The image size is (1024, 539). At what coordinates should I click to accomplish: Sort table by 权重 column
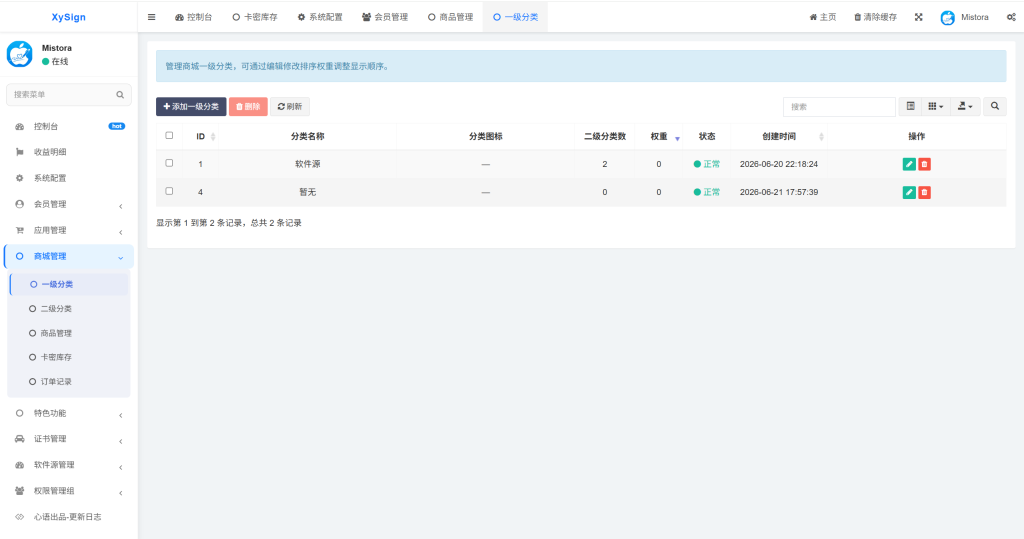[x=659, y=137]
